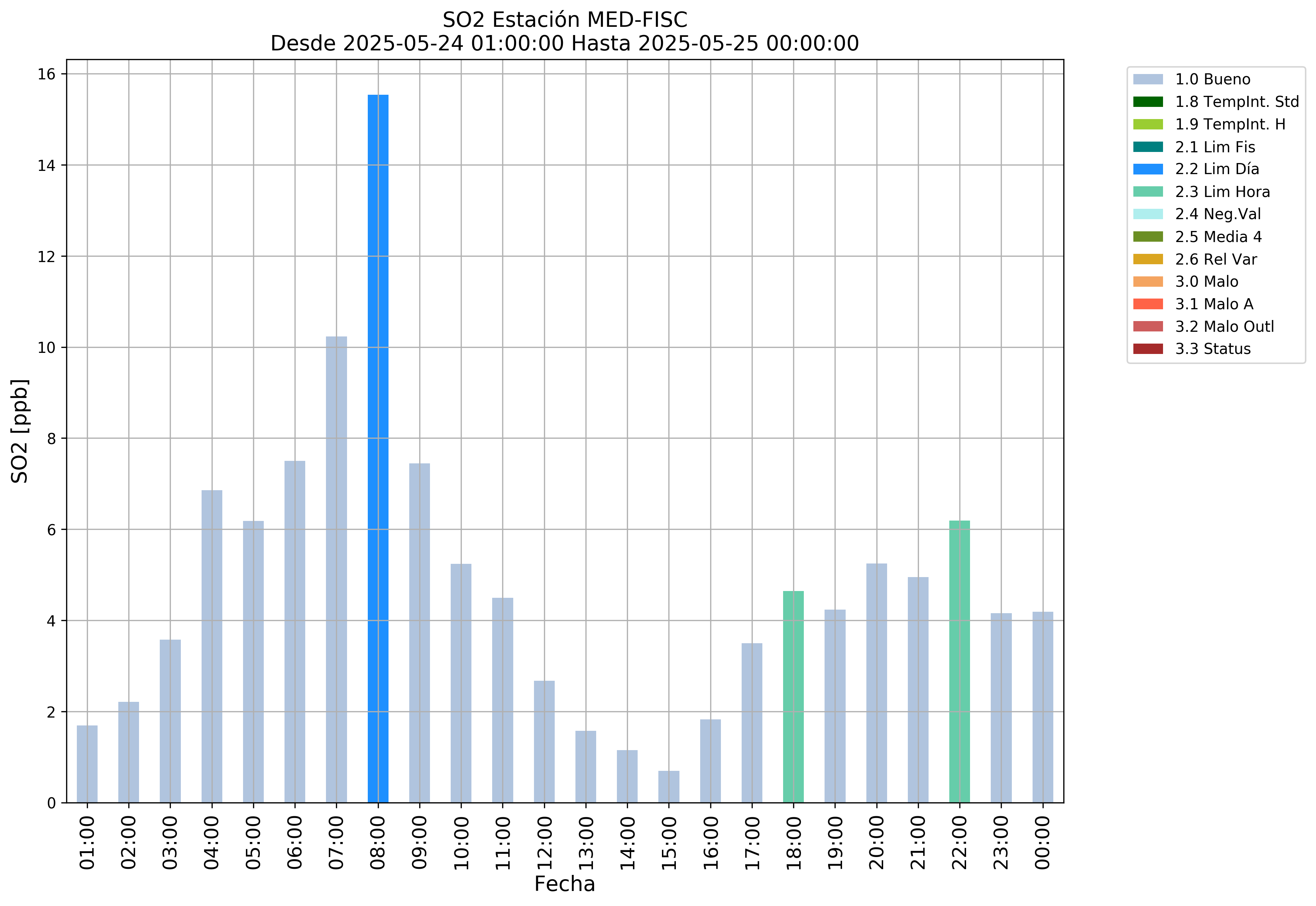The width and height of the screenshot is (1316, 906).
Task: Click the shortest bar at 15:00
Action: [669, 787]
